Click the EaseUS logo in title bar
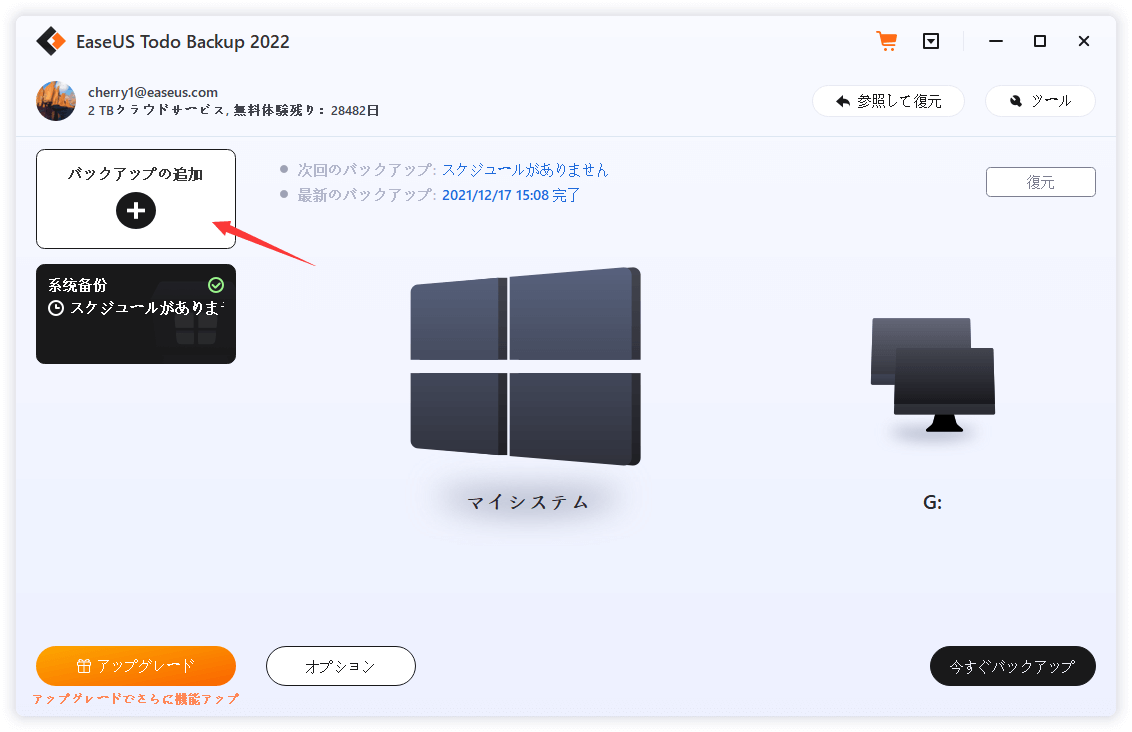This screenshot has width=1132, height=732. (x=51, y=41)
